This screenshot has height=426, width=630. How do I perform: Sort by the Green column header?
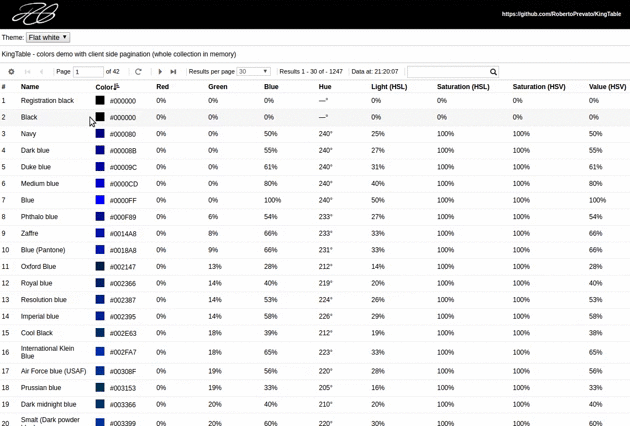coord(218,86)
